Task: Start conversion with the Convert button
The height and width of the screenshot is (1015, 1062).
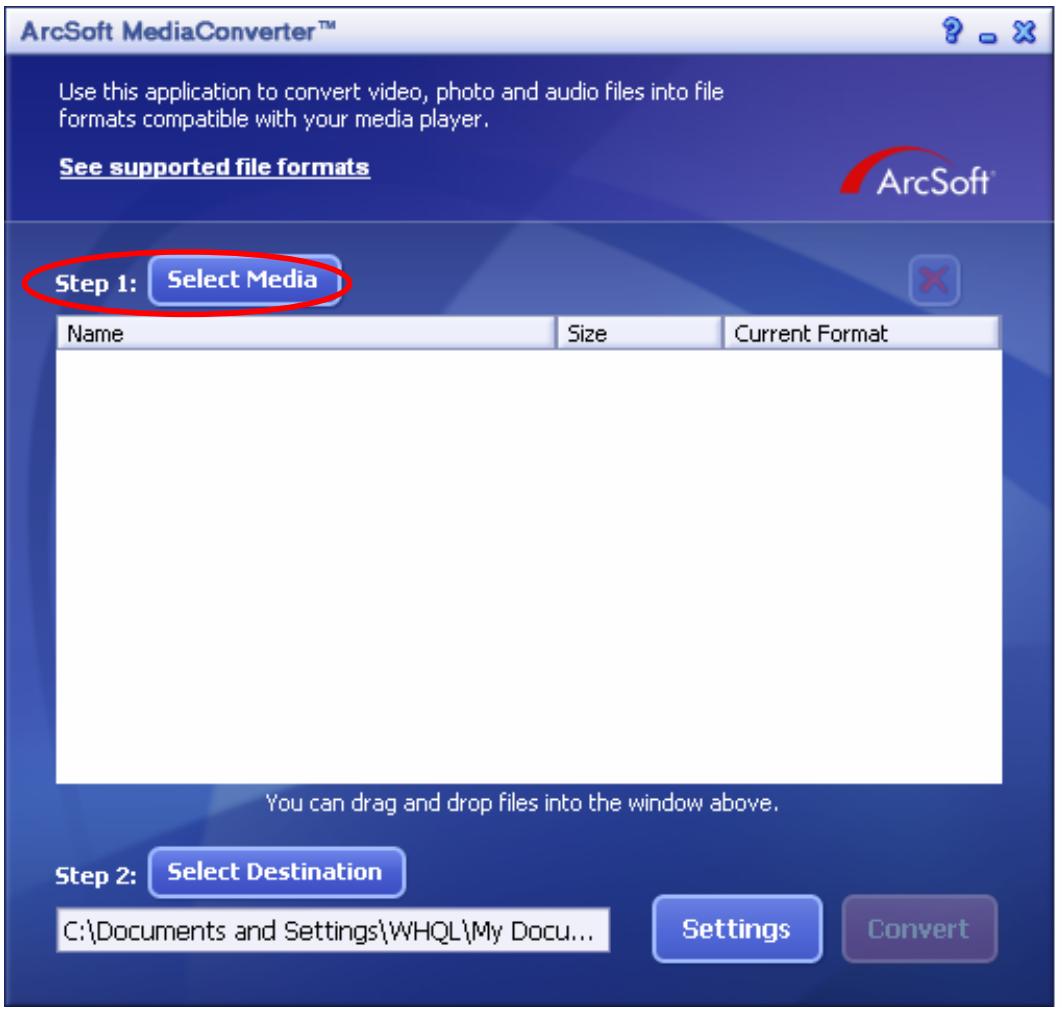Action: pos(919,929)
